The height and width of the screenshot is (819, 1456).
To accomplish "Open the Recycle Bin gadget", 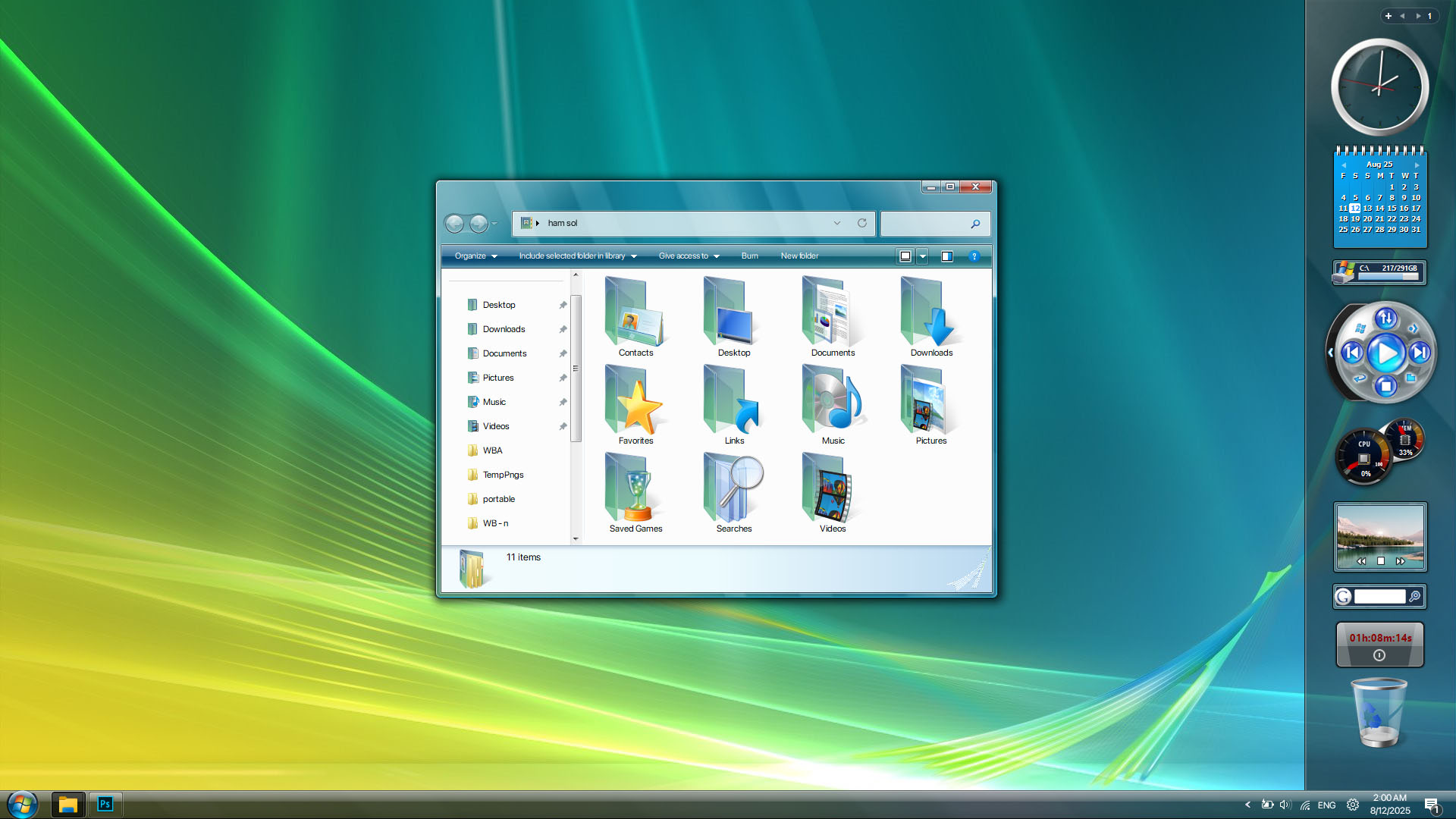I will coord(1379,713).
